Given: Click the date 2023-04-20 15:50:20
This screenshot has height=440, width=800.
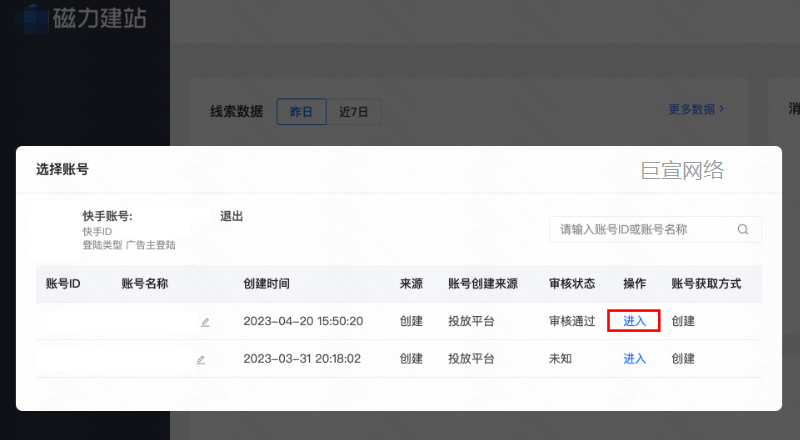Looking at the screenshot, I should tap(303, 321).
